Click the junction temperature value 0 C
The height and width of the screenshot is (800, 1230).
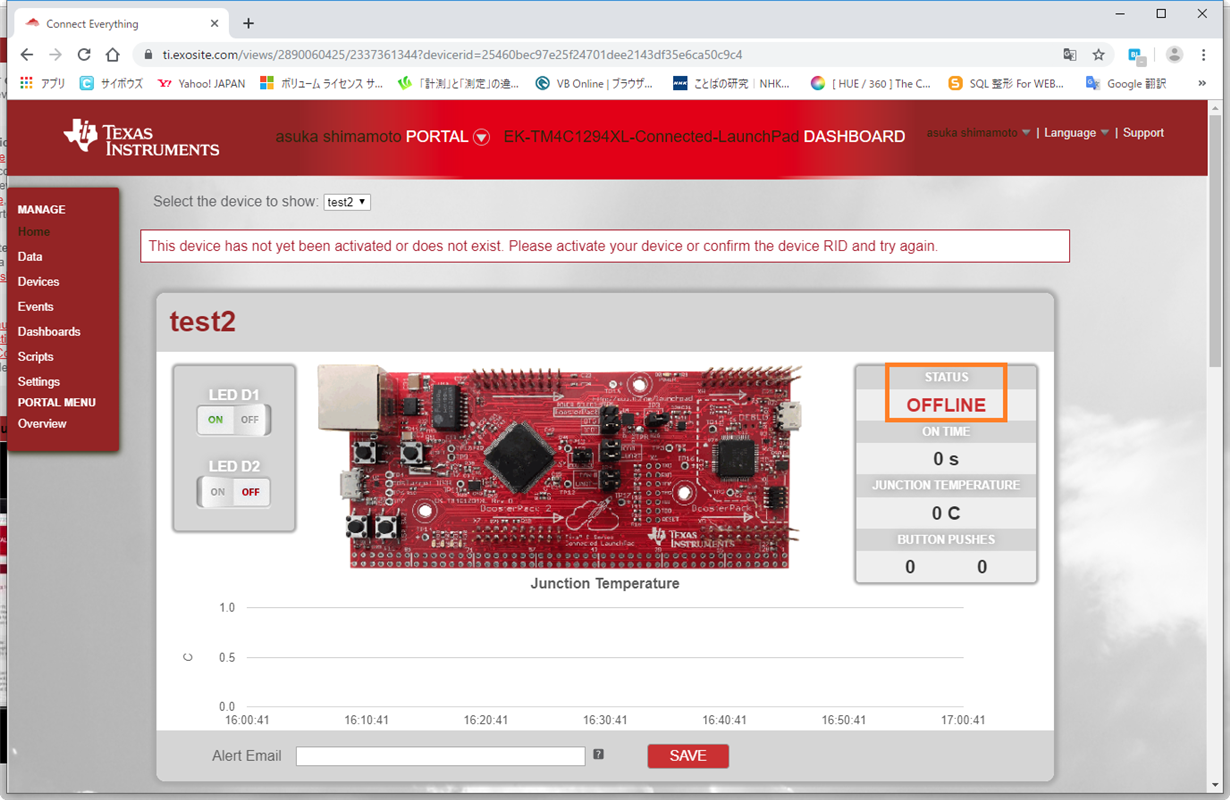click(x=946, y=513)
